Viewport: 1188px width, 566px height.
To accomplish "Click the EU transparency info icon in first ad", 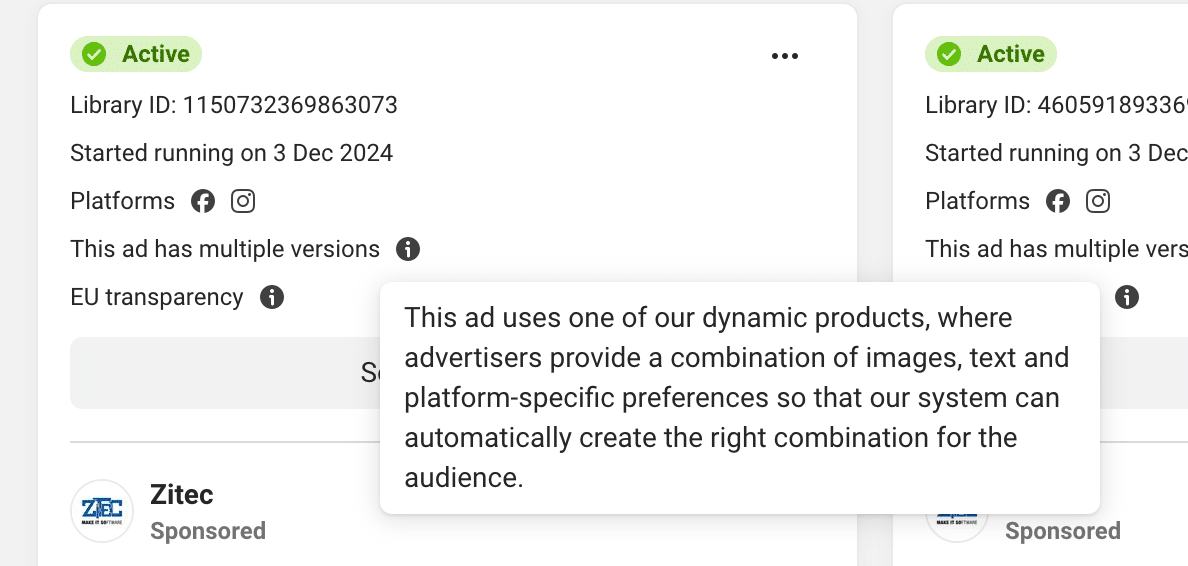I will click(272, 297).
